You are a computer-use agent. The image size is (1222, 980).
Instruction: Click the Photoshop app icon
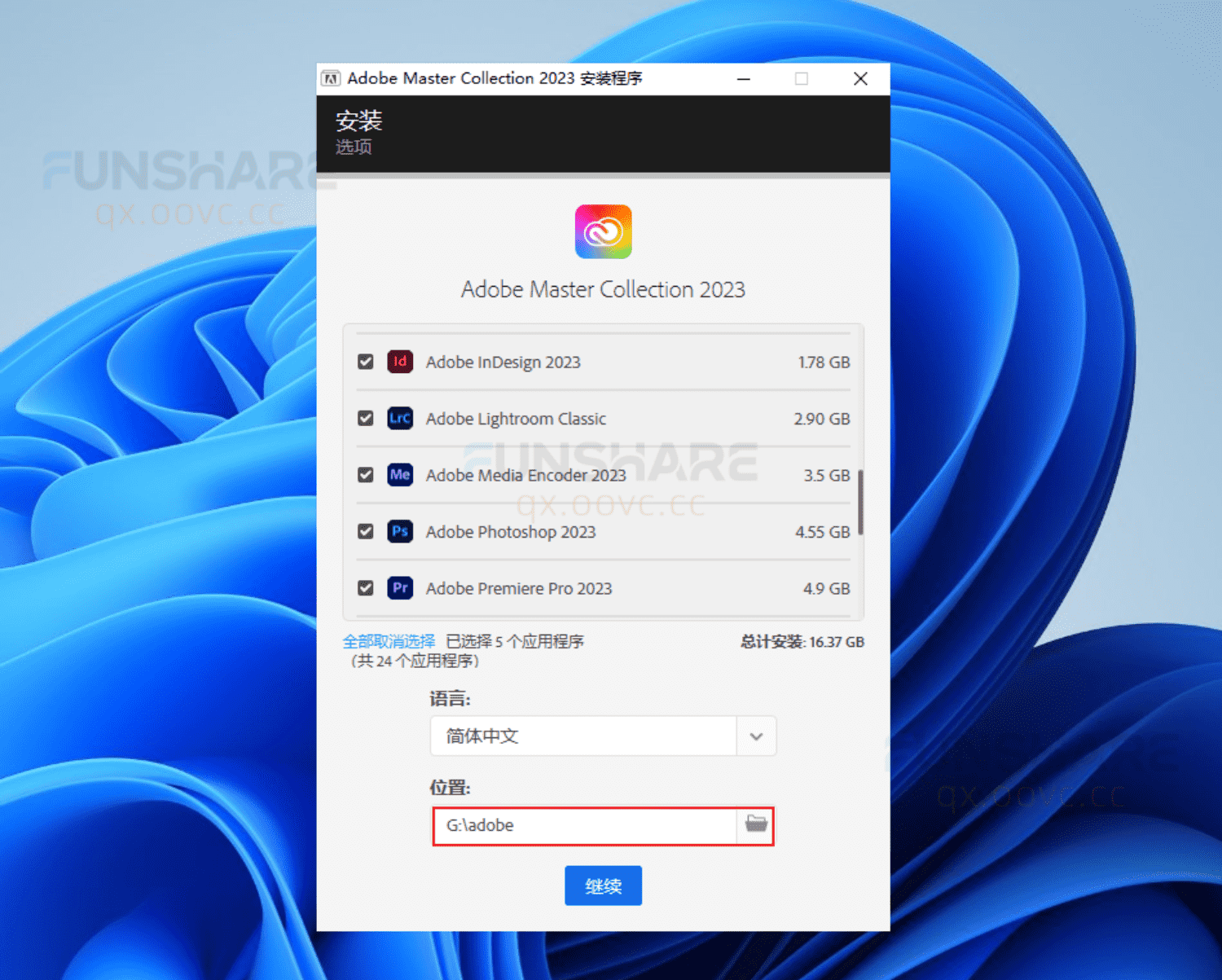click(399, 532)
